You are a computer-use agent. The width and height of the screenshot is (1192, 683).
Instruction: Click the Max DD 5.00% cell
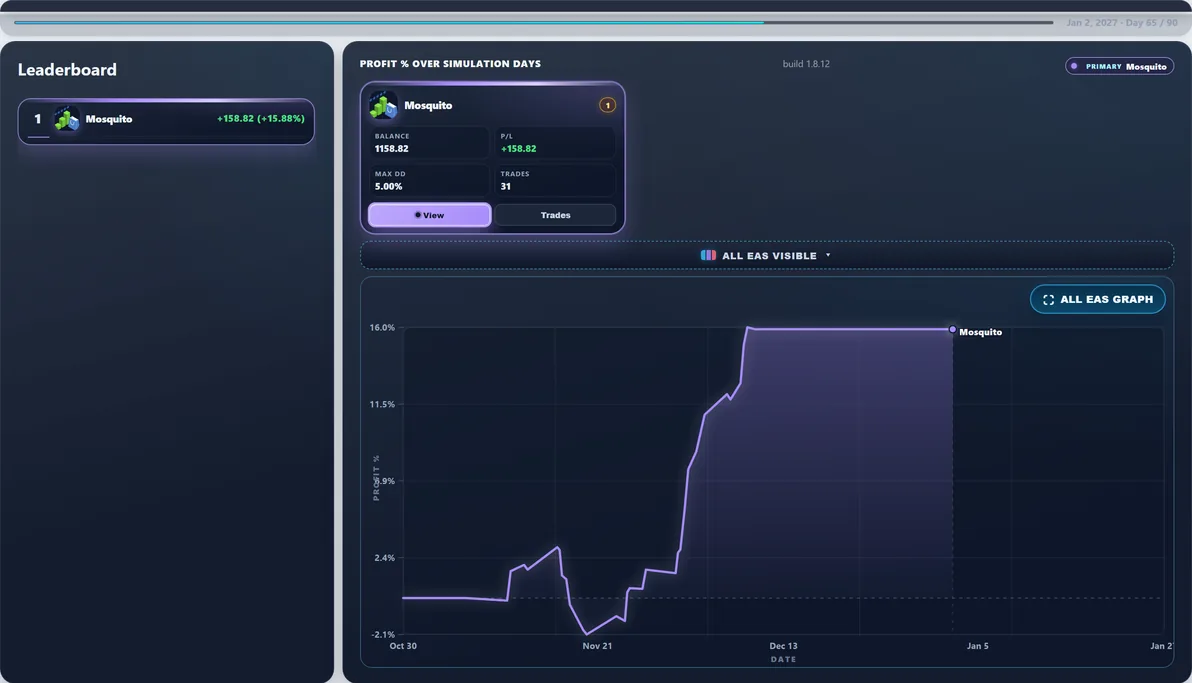point(429,180)
